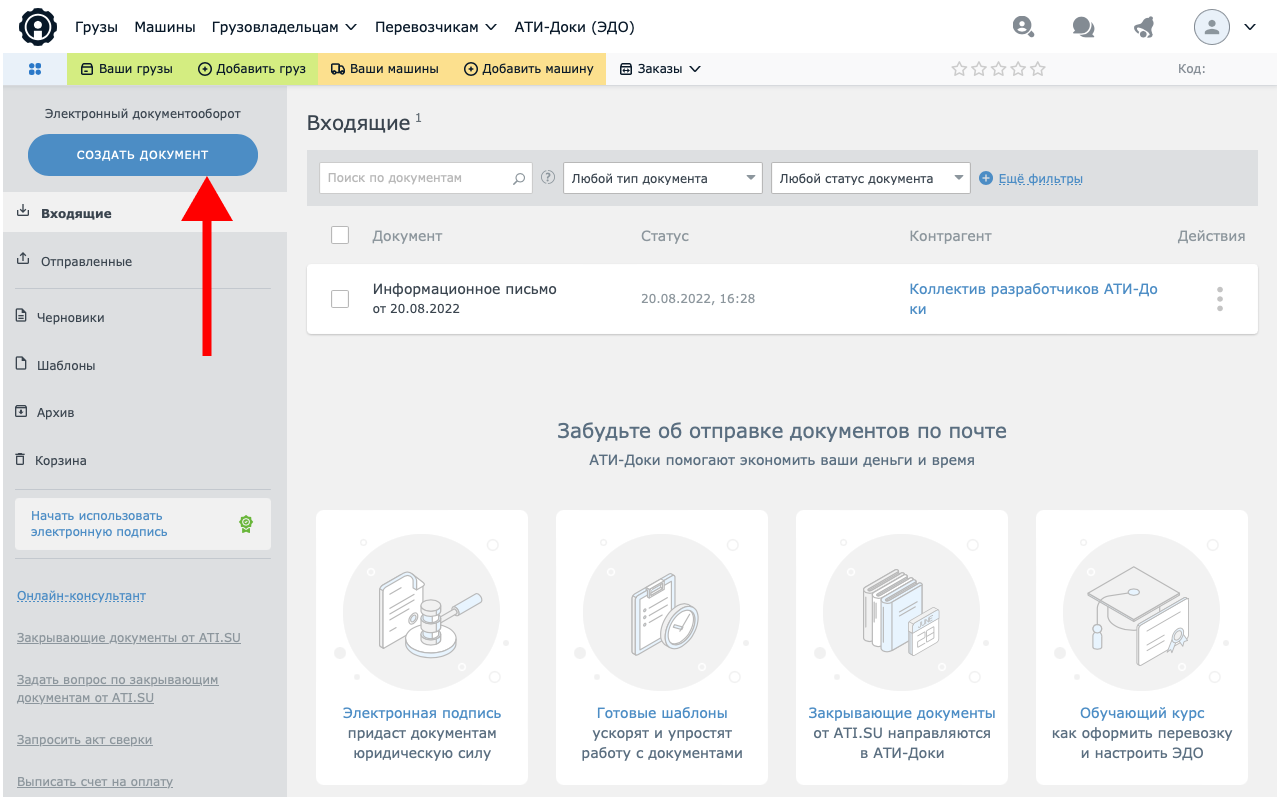
Task: Go to Ваши машины tab
Action: 385,69
